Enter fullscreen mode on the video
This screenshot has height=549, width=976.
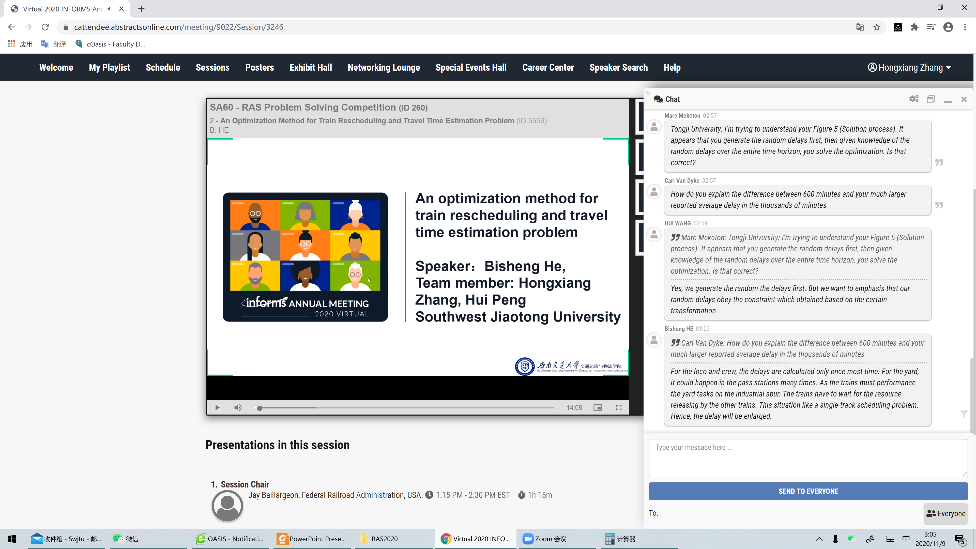tap(618, 408)
